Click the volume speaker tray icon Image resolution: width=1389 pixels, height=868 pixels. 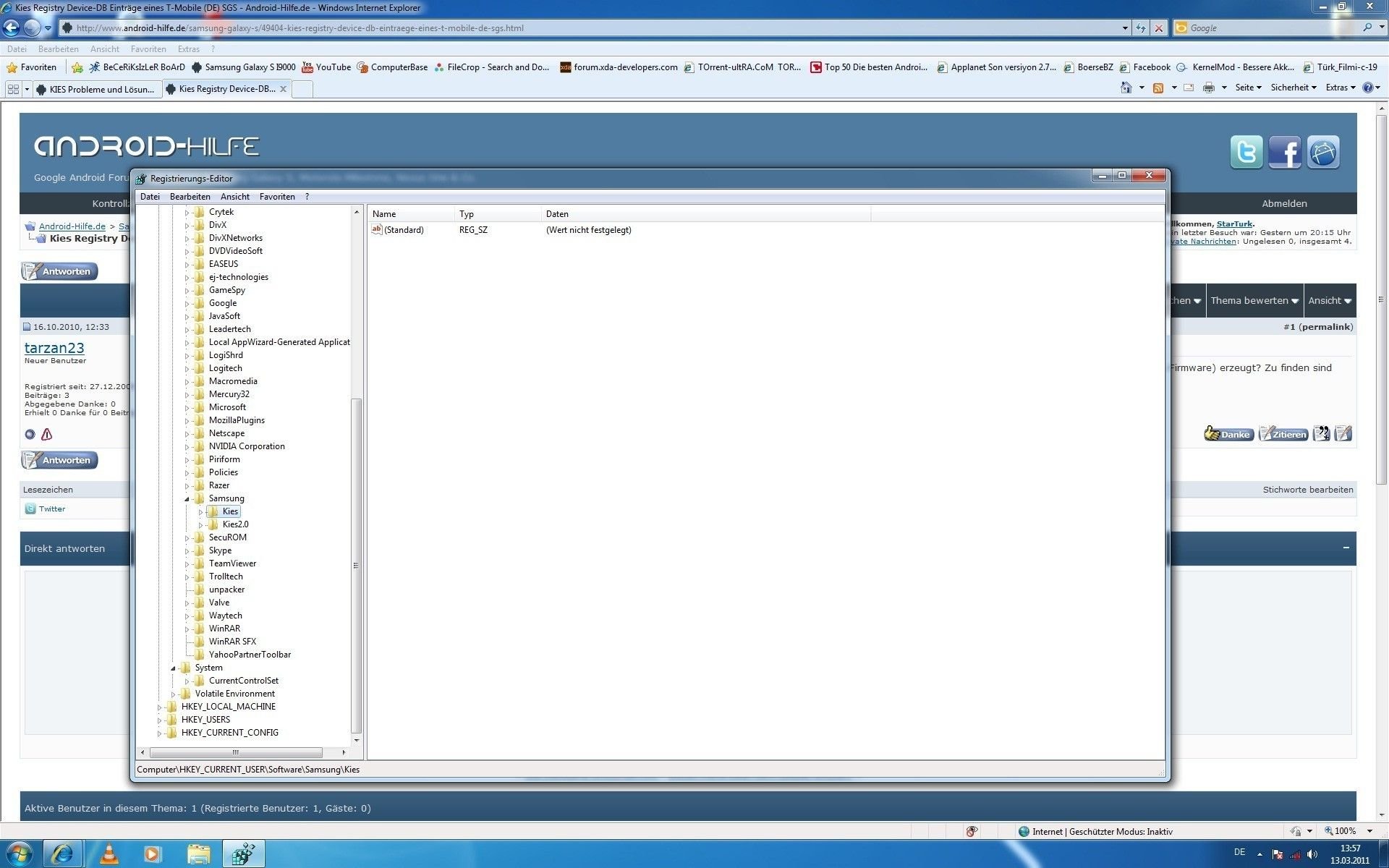click(1312, 854)
